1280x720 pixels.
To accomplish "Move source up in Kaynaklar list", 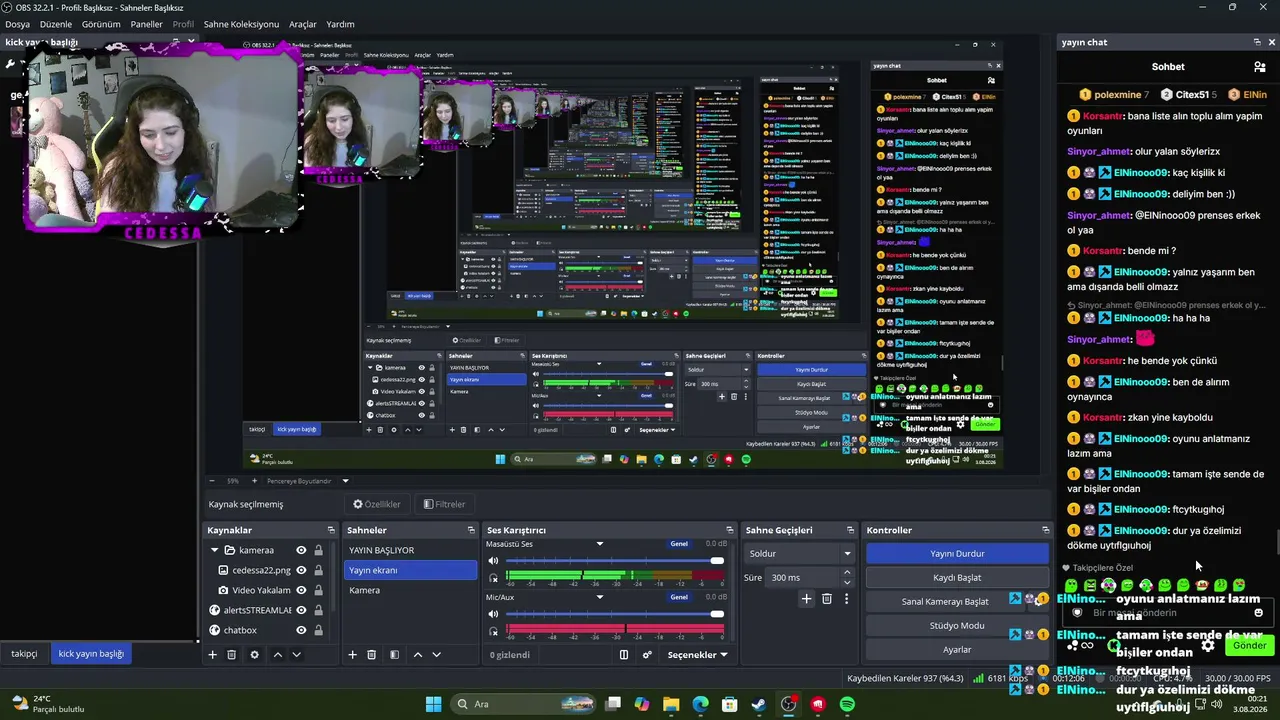I will (278, 655).
